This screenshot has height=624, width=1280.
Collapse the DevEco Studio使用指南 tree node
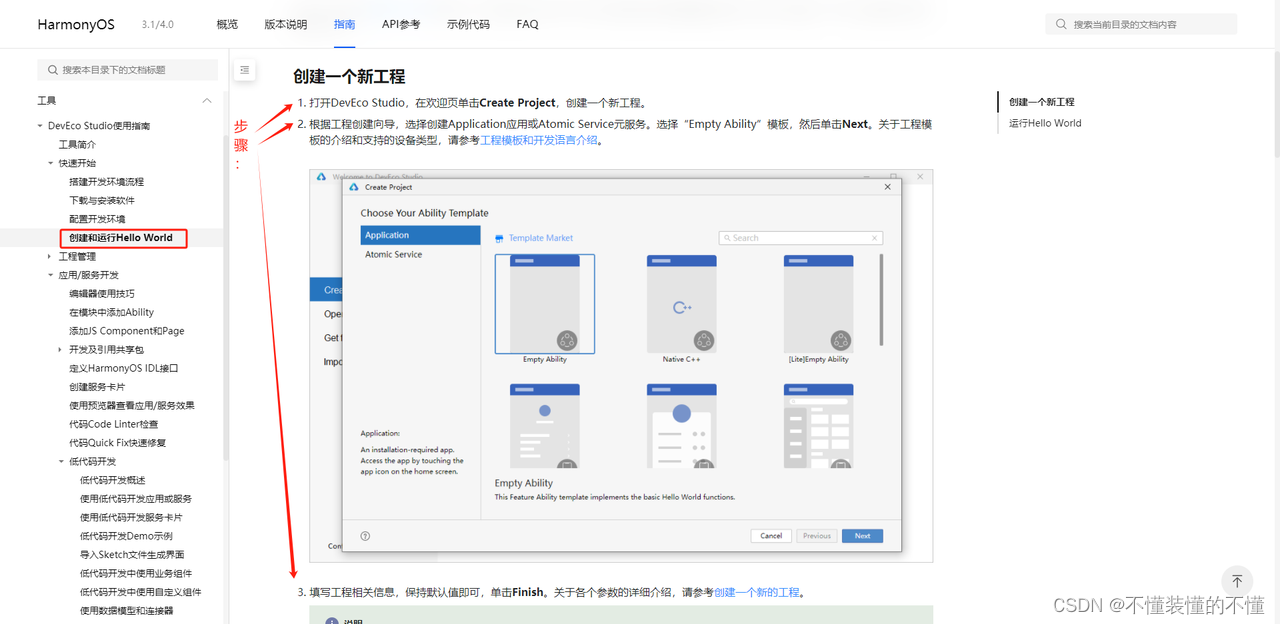(40, 126)
